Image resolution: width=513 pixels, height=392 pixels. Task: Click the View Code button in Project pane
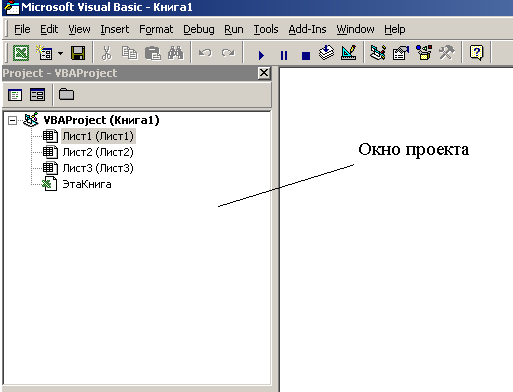point(15,95)
